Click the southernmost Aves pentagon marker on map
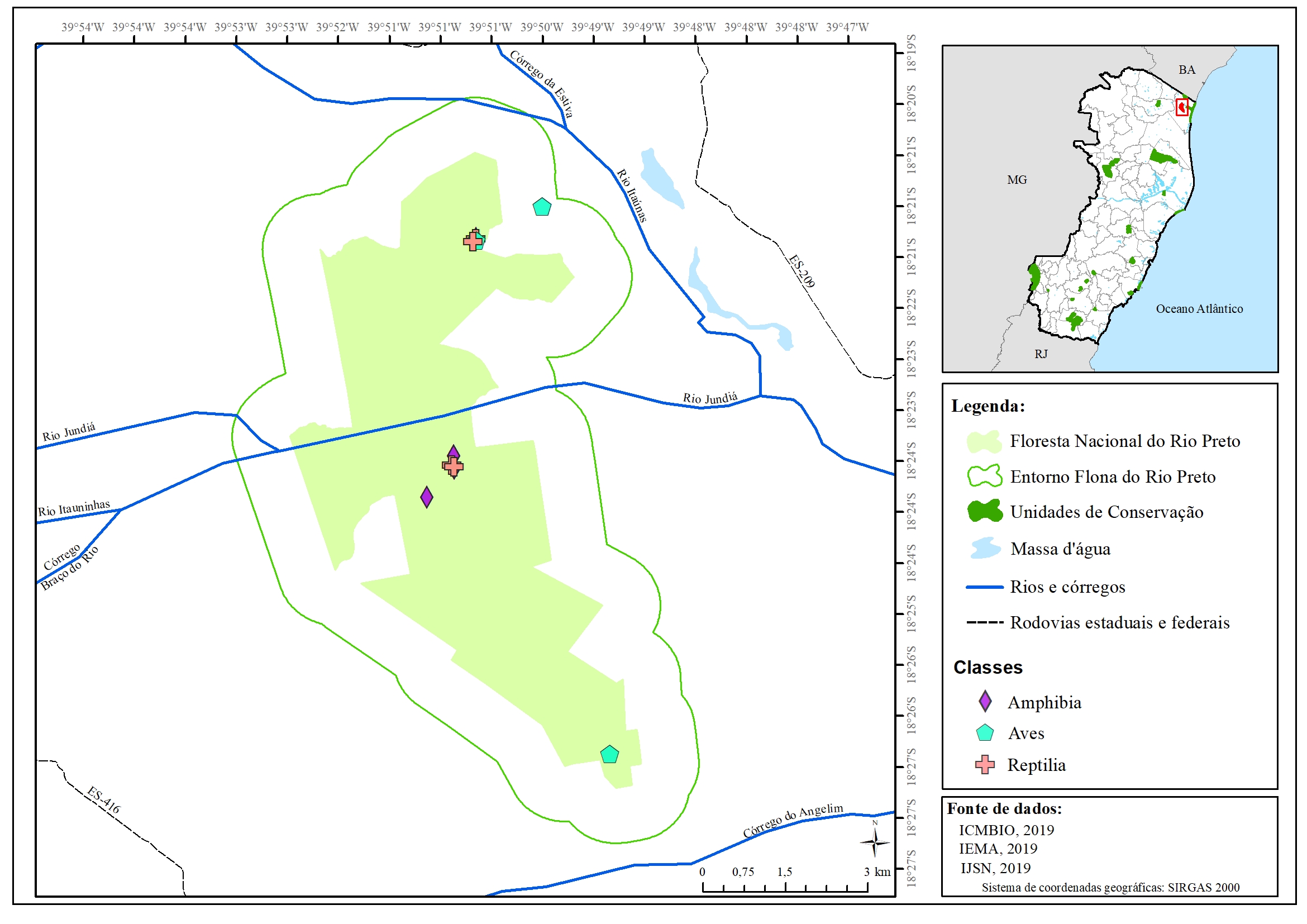1307x924 pixels. (x=610, y=755)
